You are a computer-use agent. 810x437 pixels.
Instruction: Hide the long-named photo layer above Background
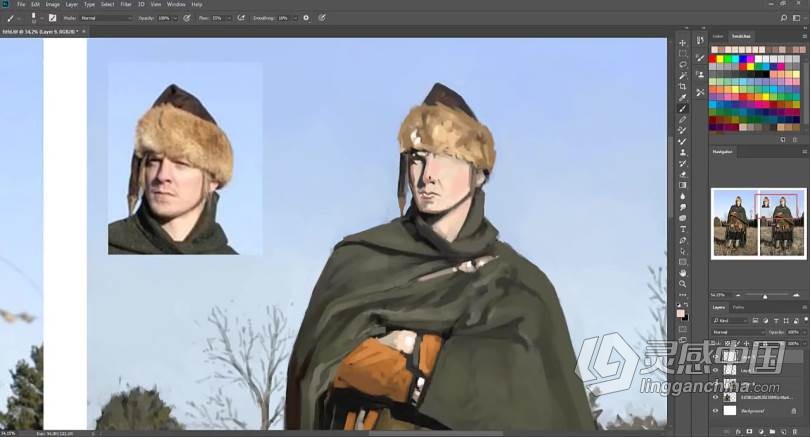click(x=715, y=397)
